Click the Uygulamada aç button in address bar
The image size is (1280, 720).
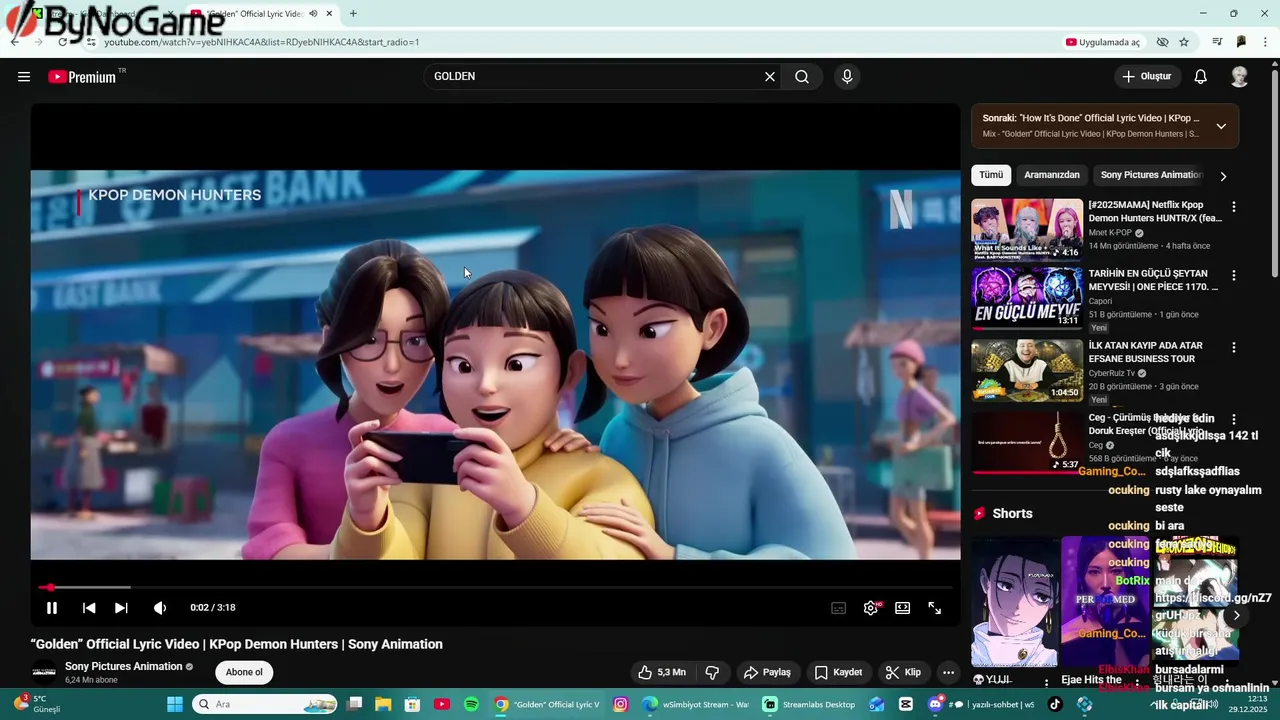[x=1103, y=42]
